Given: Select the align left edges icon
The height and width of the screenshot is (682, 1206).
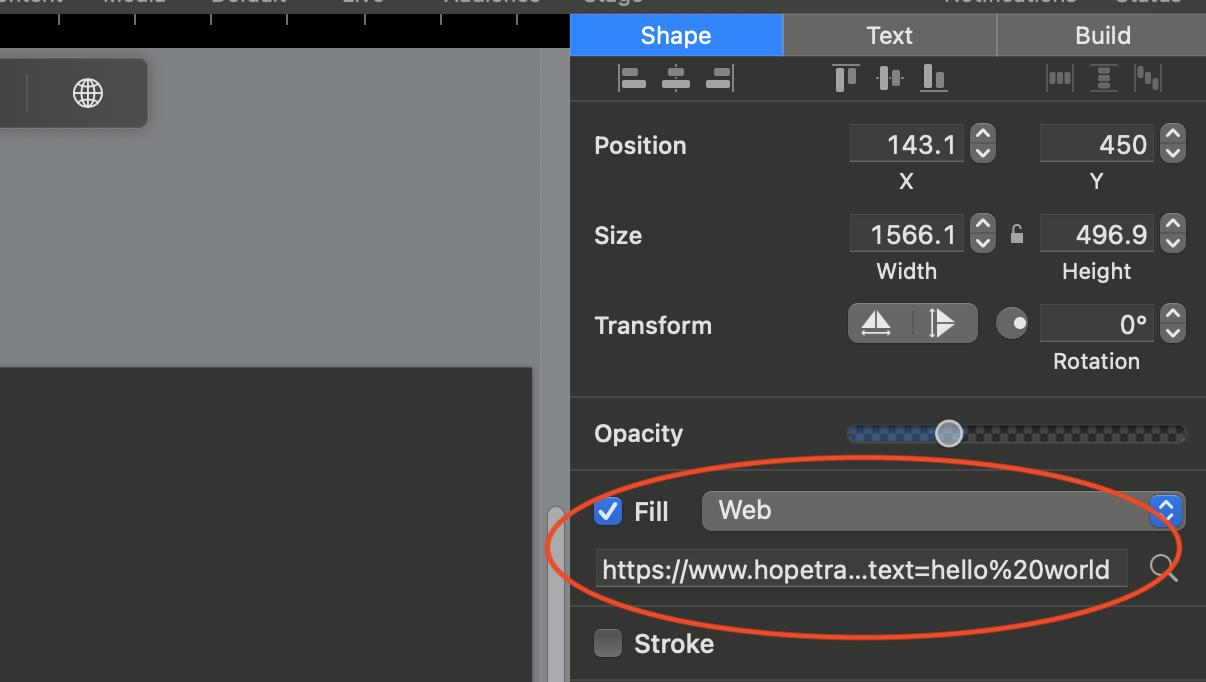Looking at the screenshot, I should click(633, 78).
